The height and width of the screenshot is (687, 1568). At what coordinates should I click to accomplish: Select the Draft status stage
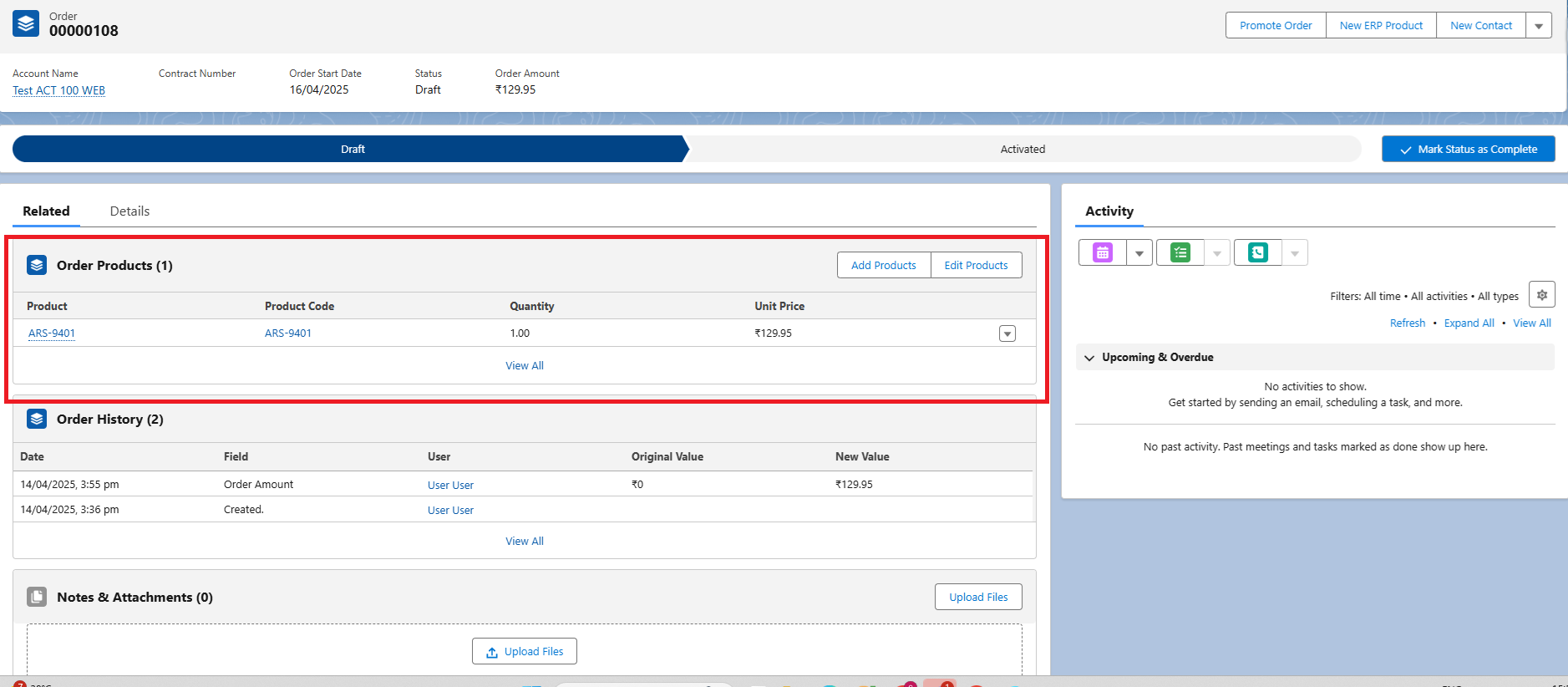351,149
